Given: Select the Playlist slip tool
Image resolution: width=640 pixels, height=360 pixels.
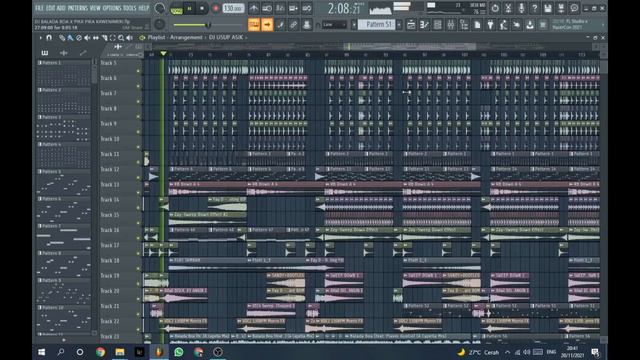Looking at the screenshot, I should (x=96, y=38).
